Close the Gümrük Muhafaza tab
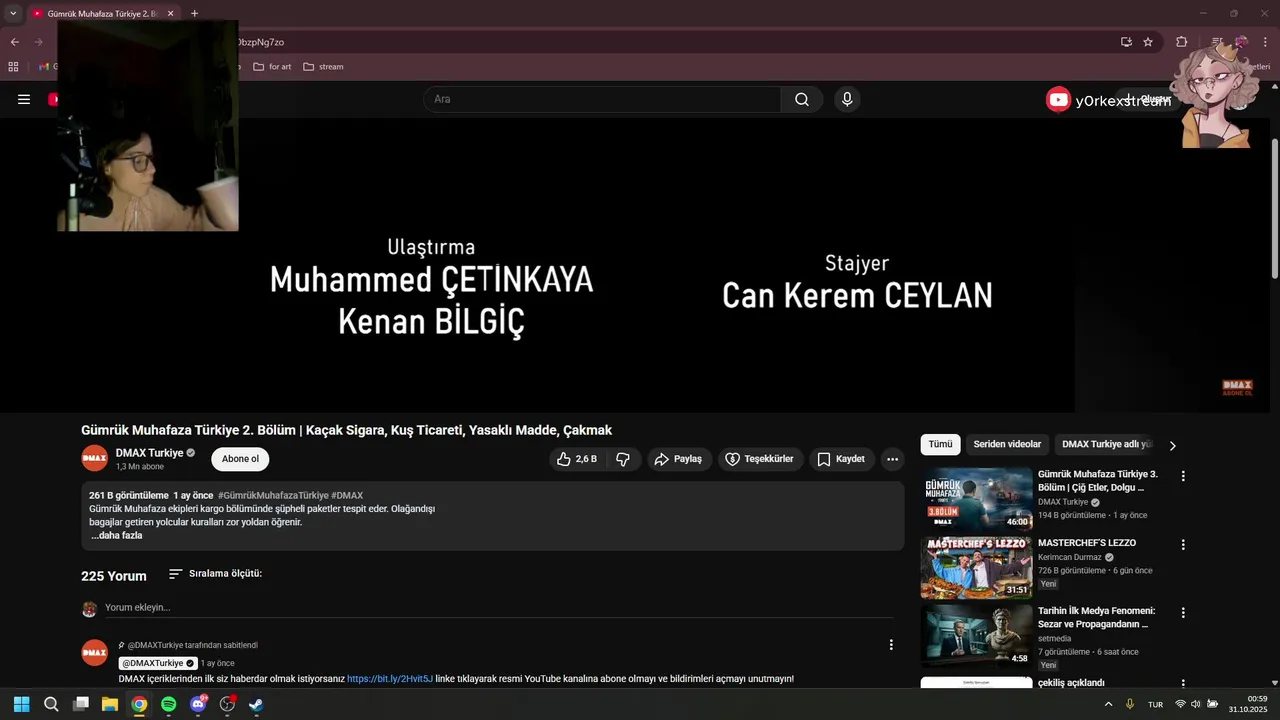This screenshot has width=1280, height=720. (170, 14)
